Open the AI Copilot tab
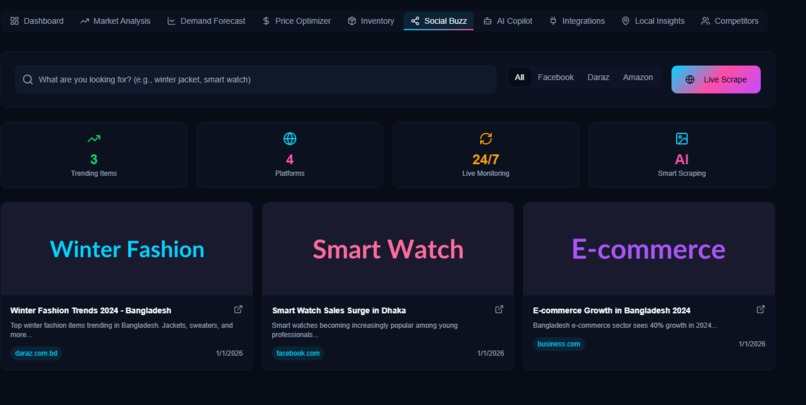This screenshot has width=806, height=405. [x=508, y=21]
